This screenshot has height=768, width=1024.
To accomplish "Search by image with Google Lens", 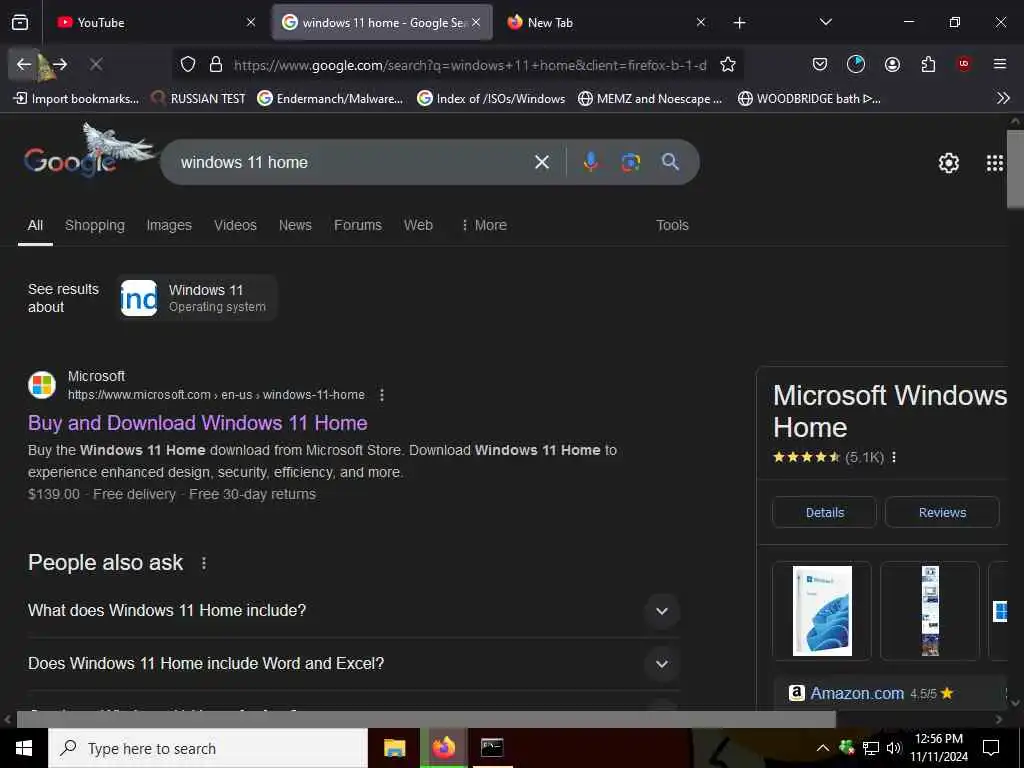I will click(630, 162).
